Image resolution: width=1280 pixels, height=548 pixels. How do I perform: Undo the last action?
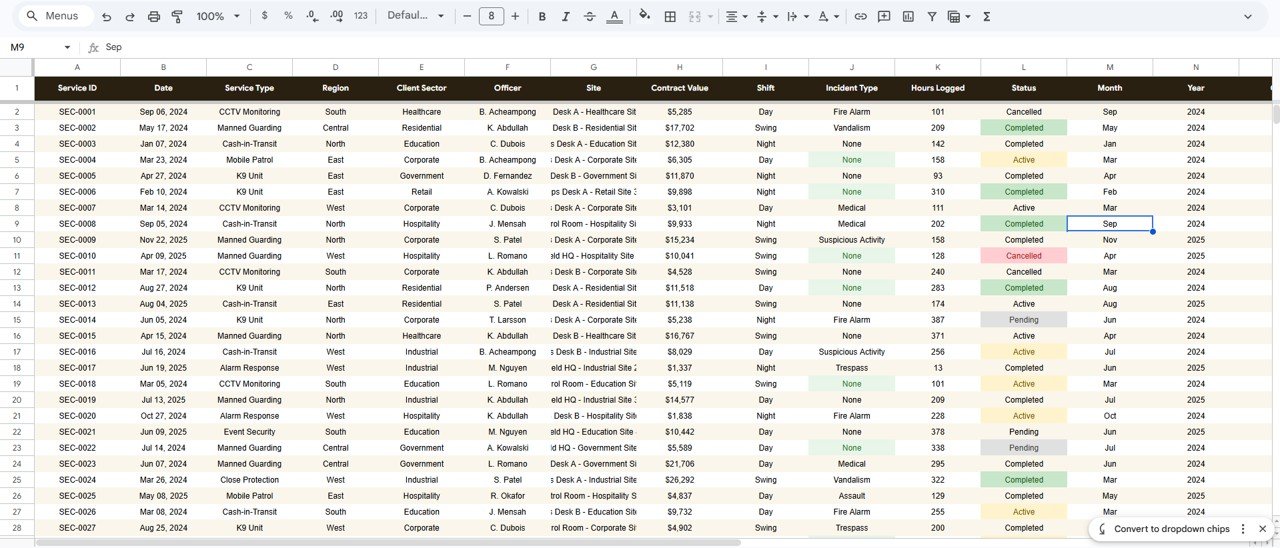[x=106, y=16]
